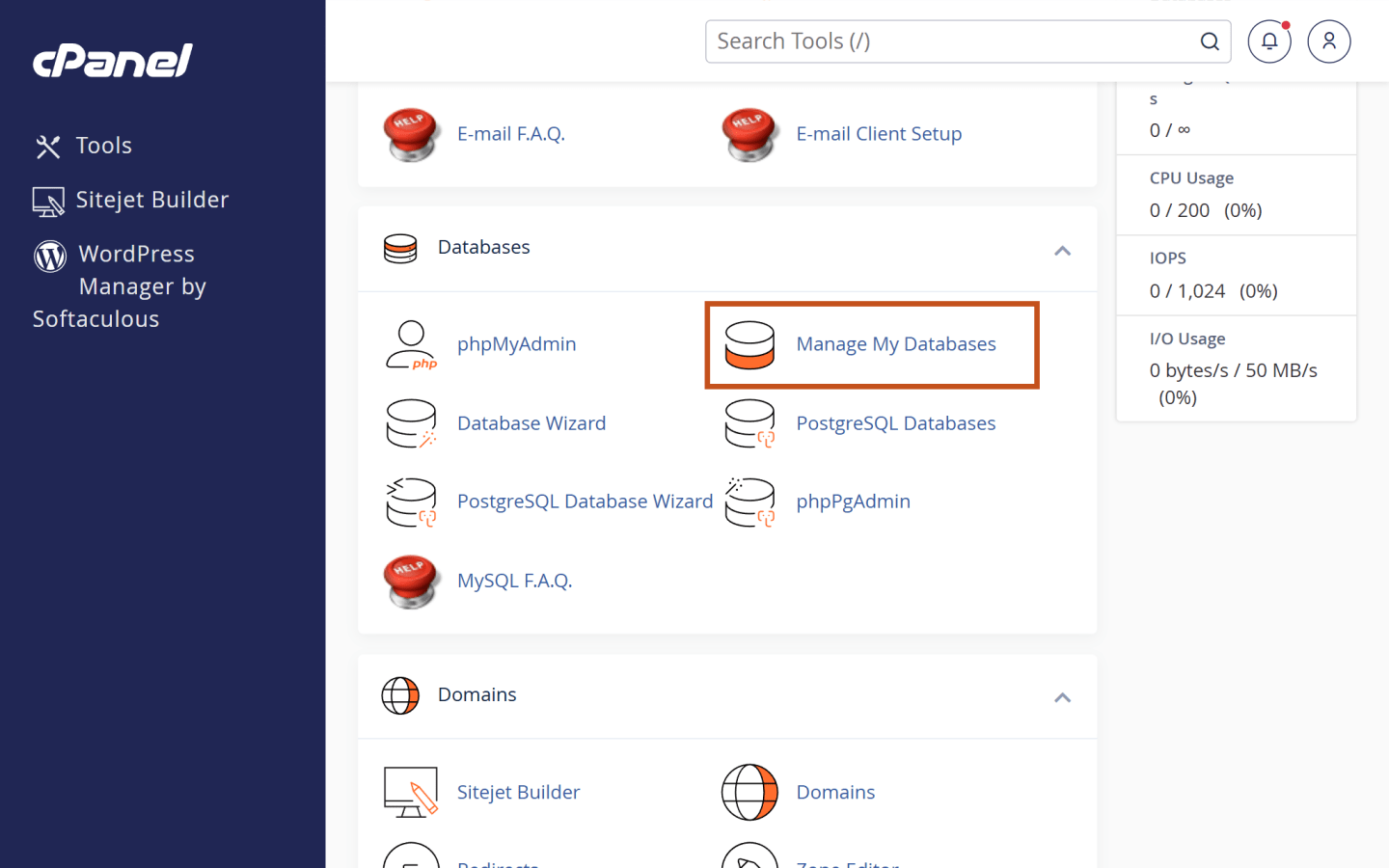
Task: Click the Sitejet Builder monitor-pencil icon
Action: tap(412, 791)
